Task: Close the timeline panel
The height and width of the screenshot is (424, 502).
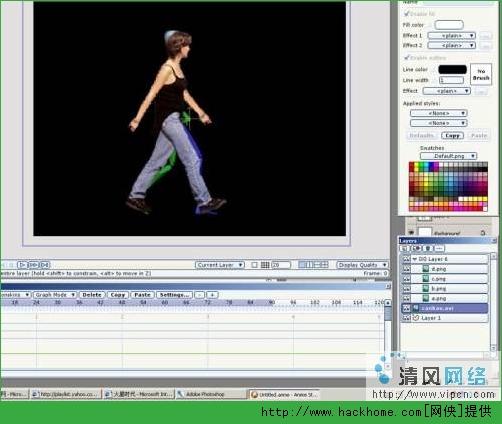Action: [x=388, y=286]
